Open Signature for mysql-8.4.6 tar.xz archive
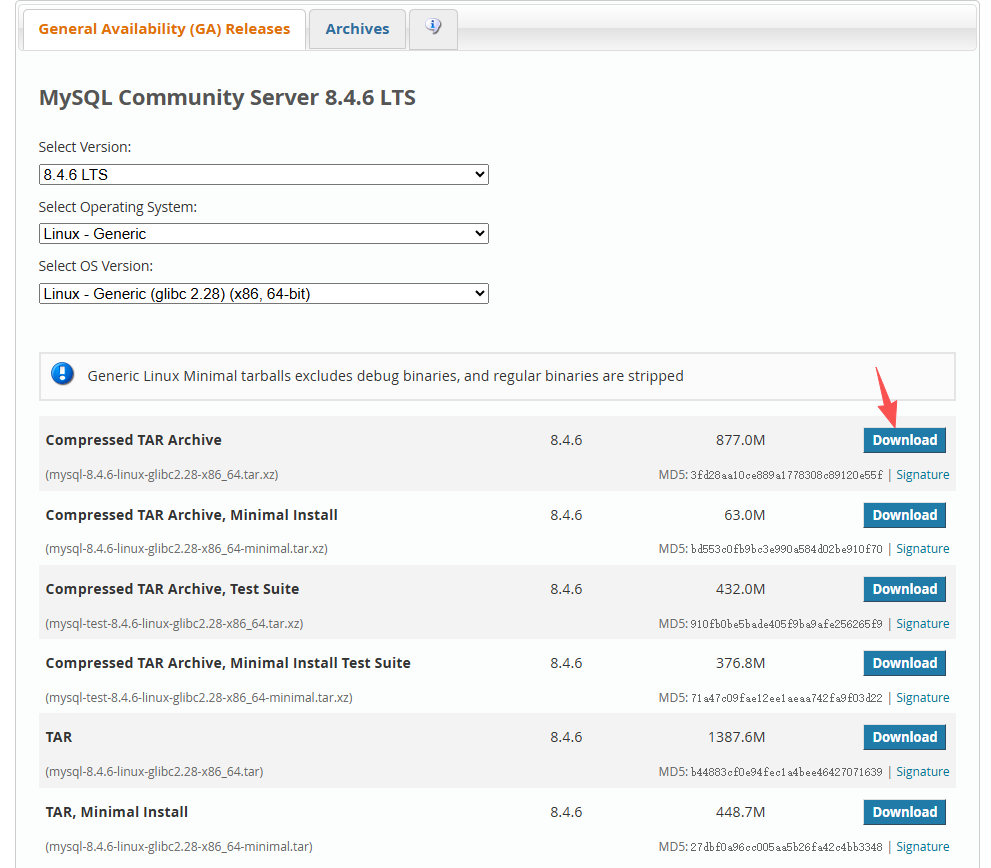The height and width of the screenshot is (868, 991). pyautogui.click(x=922, y=475)
